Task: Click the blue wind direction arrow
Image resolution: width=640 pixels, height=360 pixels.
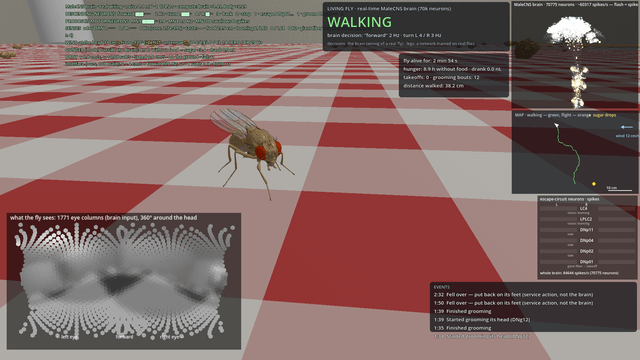Action: 626,127
